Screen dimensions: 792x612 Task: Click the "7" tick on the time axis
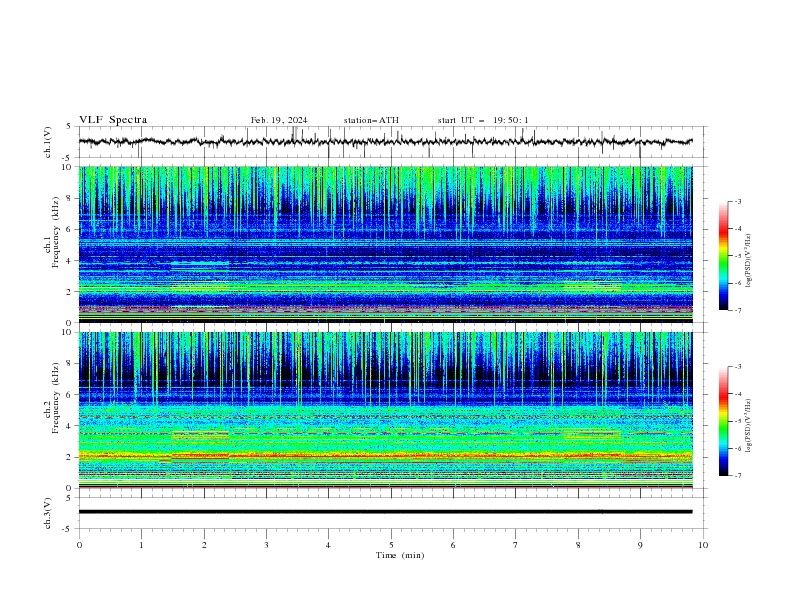coord(516,545)
